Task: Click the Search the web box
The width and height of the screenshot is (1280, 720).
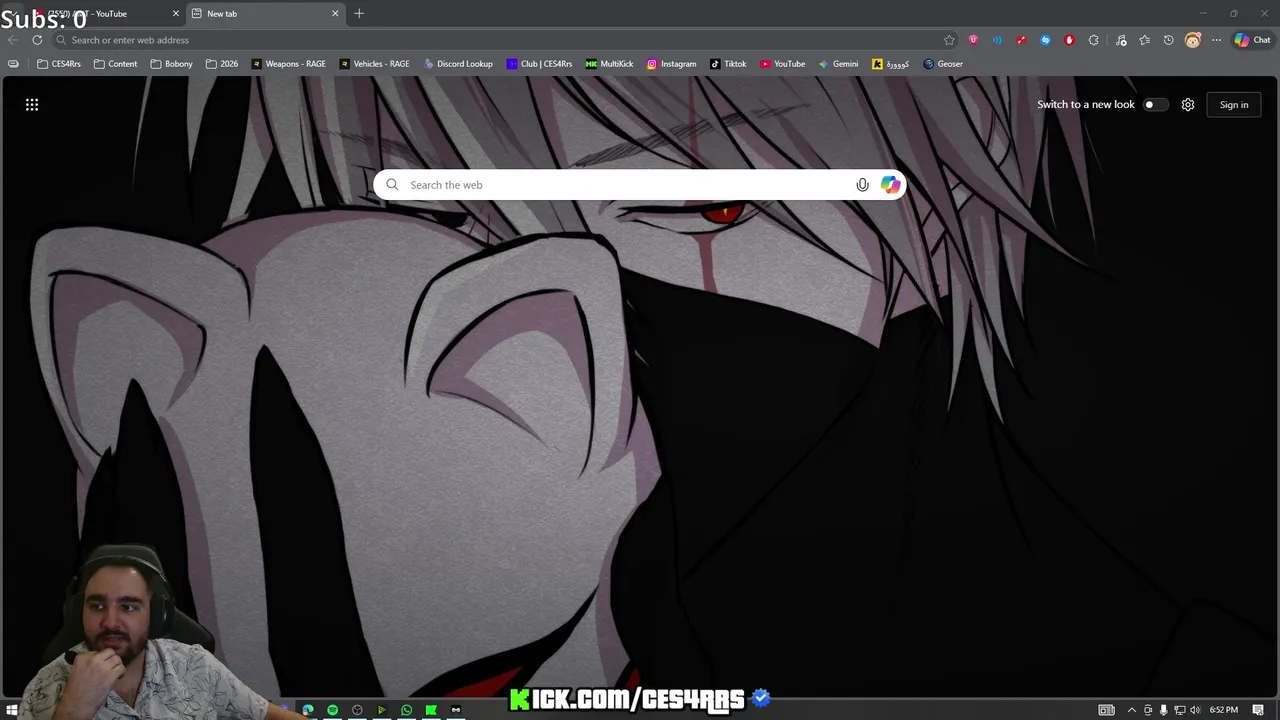Action: pos(640,185)
